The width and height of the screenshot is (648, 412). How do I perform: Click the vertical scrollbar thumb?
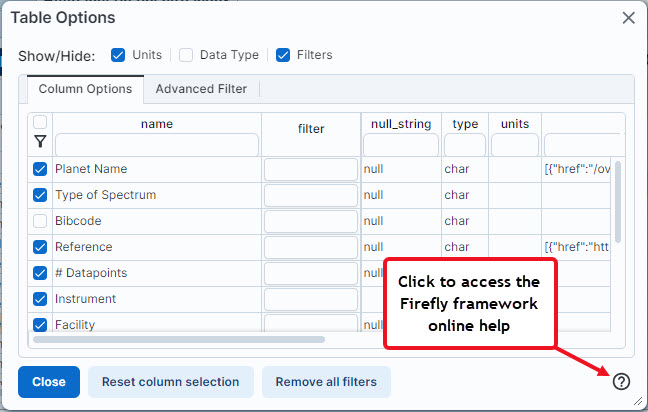coord(618,202)
